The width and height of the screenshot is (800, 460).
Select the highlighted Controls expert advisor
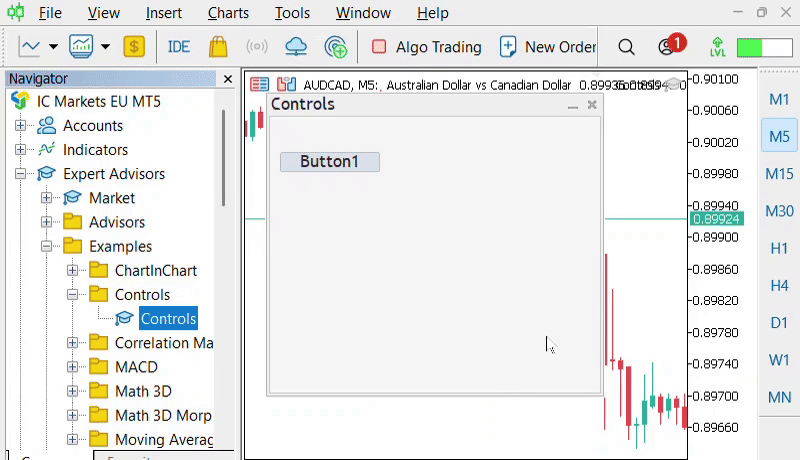point(168,319)
